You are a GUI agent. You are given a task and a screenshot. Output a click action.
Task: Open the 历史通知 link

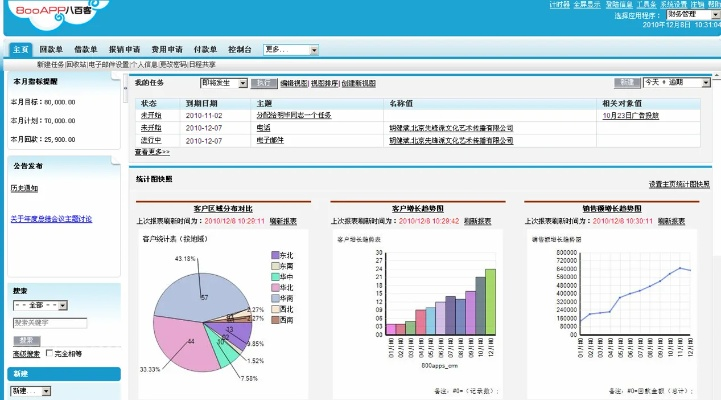pos(25,187)
